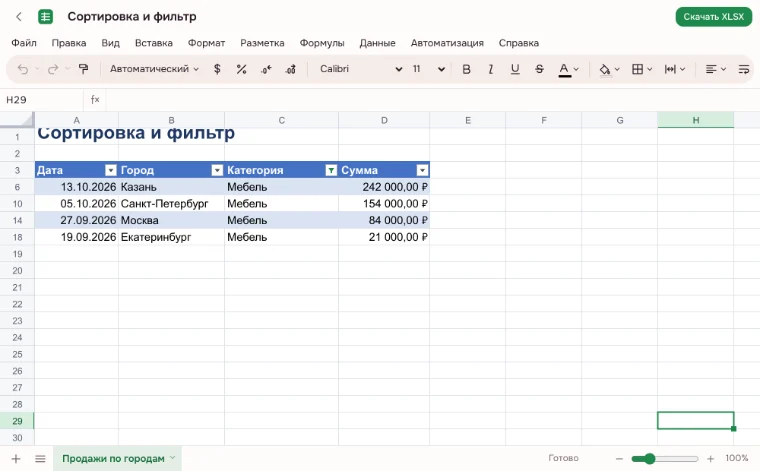760x471 pixels.
Task: Toggle strikethrough formatting
Action: click(539, 69)
